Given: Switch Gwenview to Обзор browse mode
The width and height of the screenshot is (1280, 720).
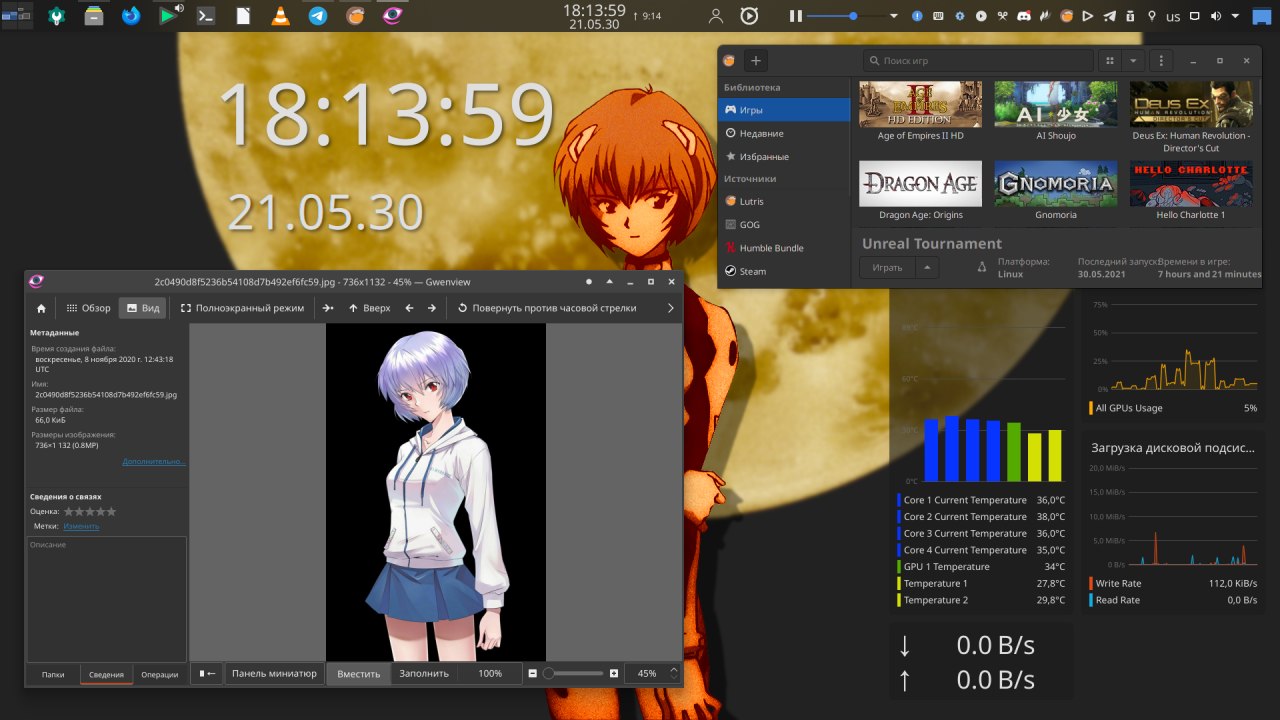Looking at the screenshot, I should pyautogui.click(x=89, y=308).
